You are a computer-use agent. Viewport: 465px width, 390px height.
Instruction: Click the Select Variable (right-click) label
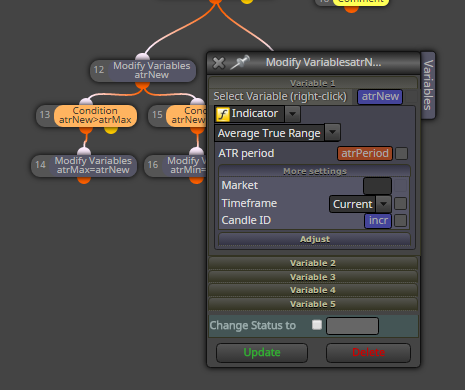280,96
